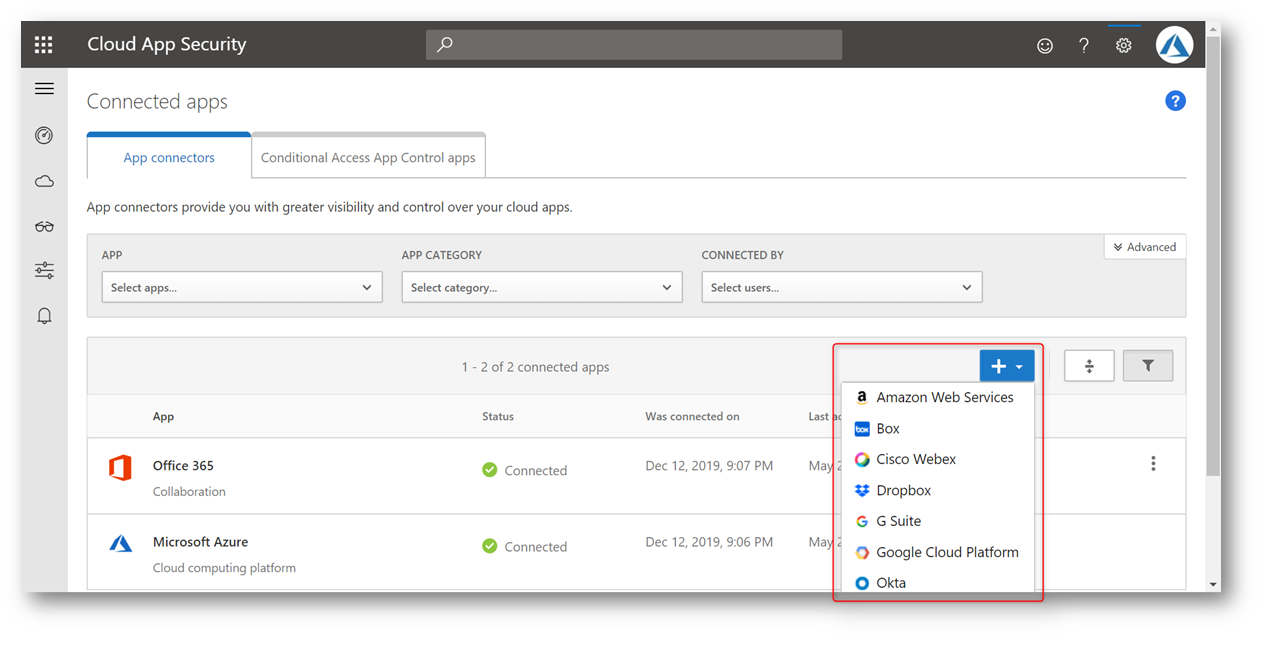This screenshot has height=646, width=1263.
Task: Click the feedback smiley icon
Action: (x=1045, y=46)
